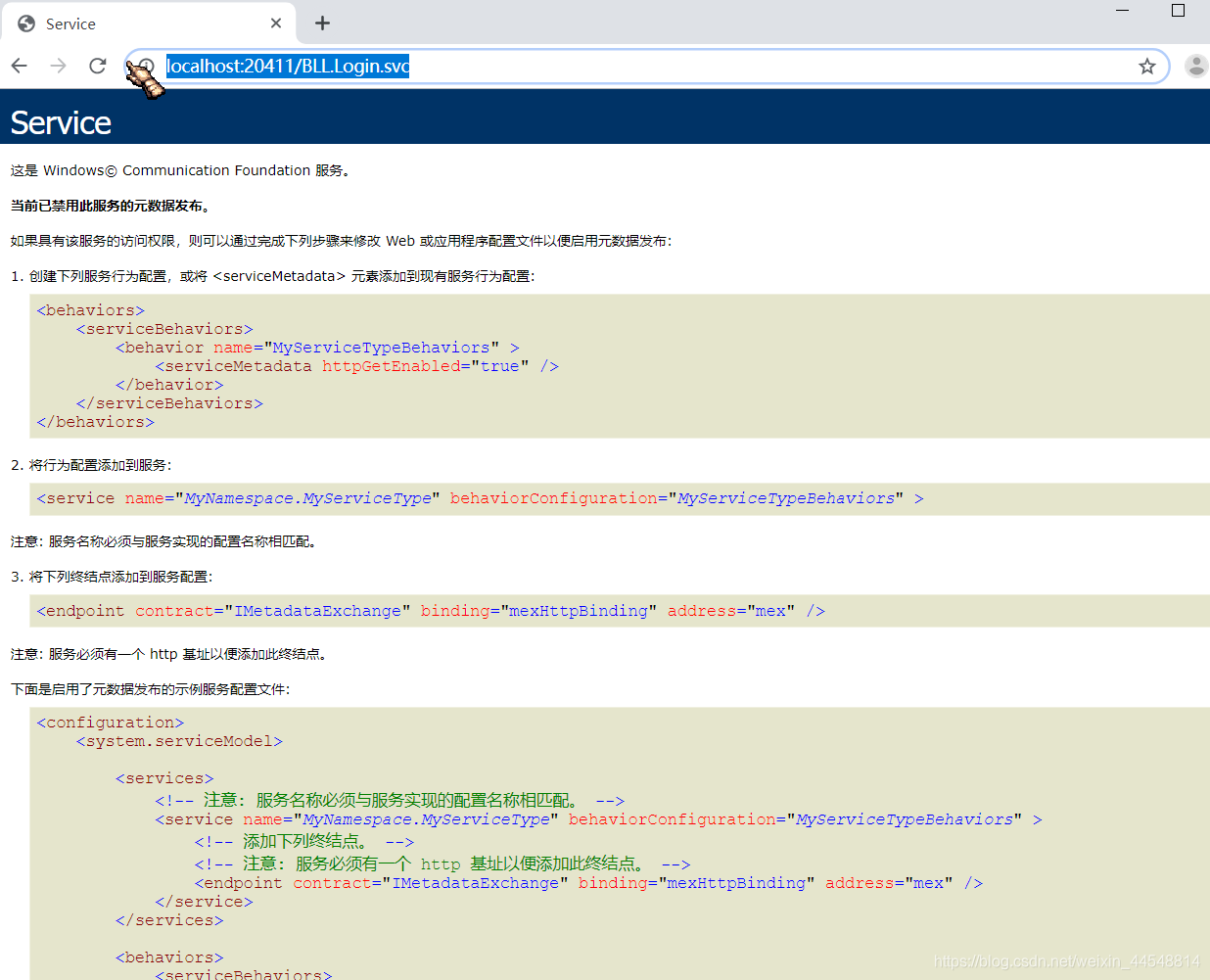Click the globe favicon on Service tab

coord(26,23)
